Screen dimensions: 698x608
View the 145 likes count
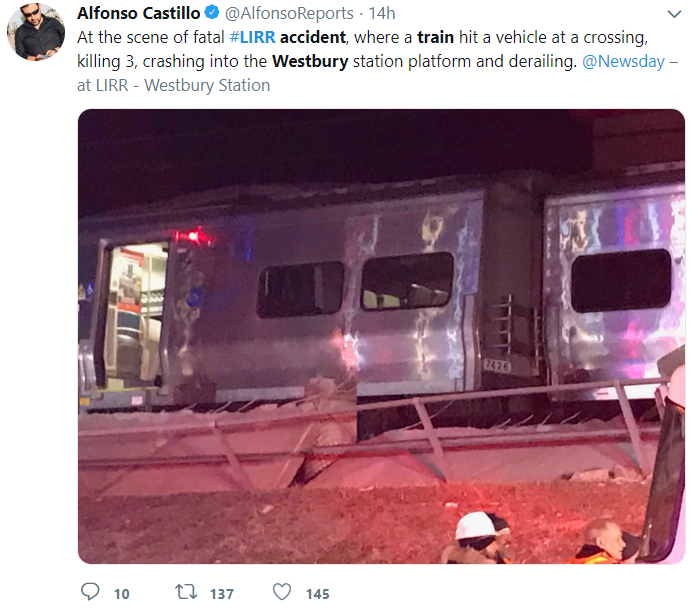click(317, 594)
